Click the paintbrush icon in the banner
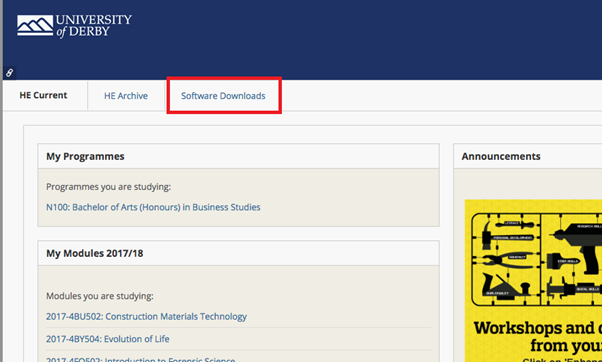Viewport: 602px width, 362px height. [x=562, y=262]
